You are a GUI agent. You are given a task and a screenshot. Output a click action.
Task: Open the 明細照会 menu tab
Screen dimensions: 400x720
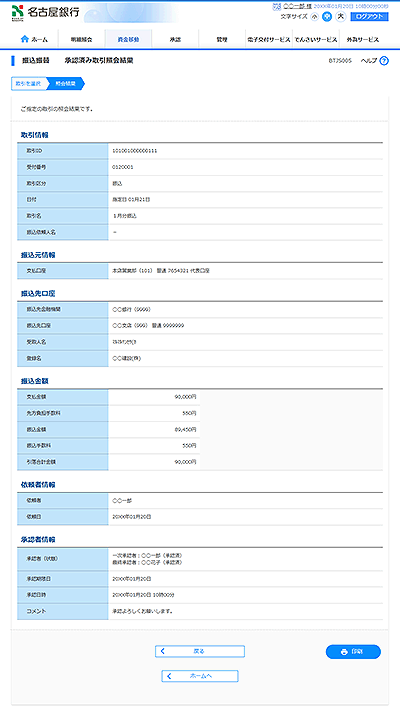(x=81, y=39)
